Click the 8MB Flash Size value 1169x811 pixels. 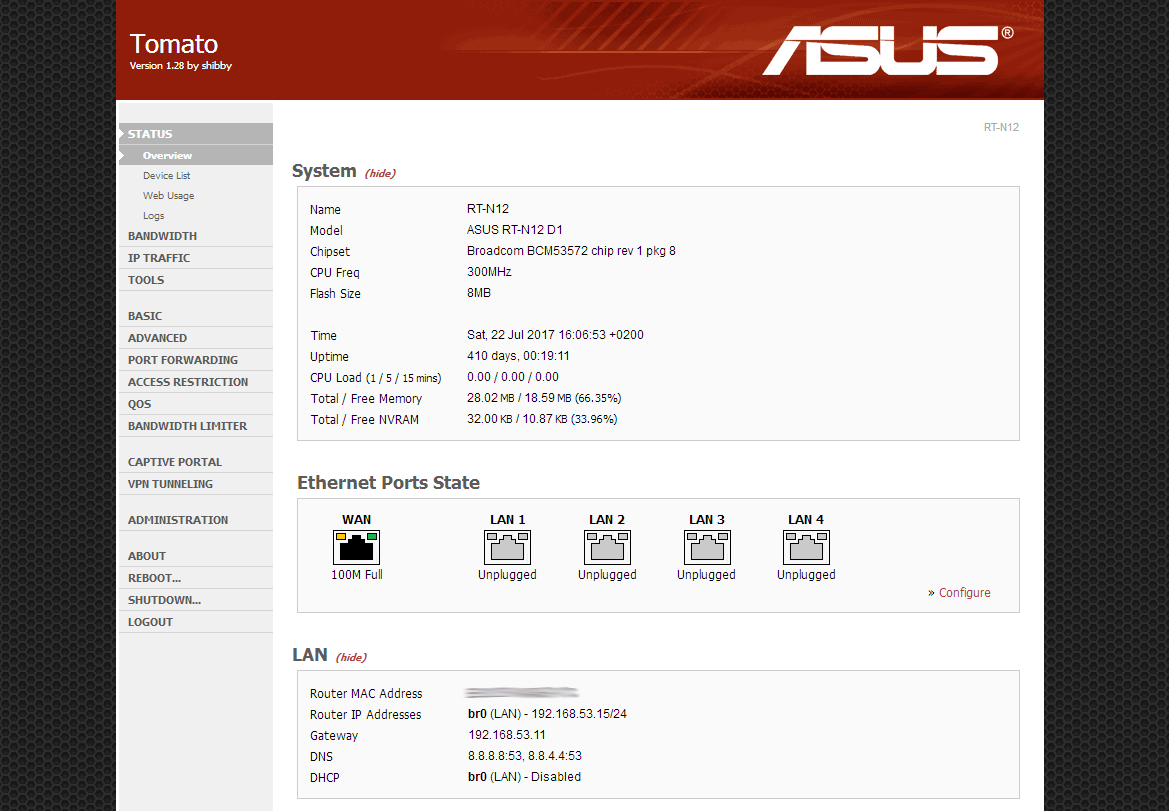point(479,293)
